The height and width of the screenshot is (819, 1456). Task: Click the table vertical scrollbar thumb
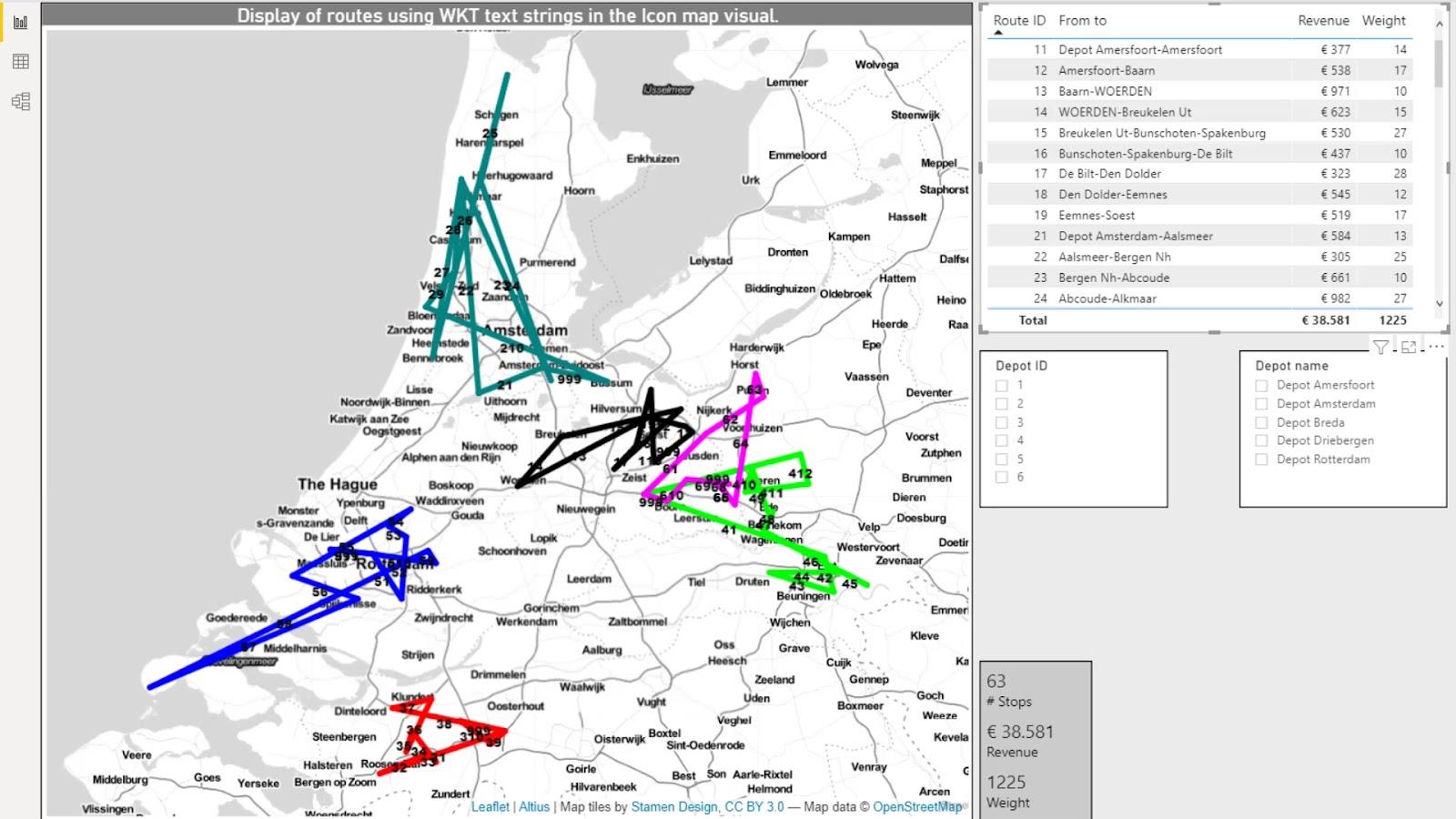point(1439,62)
